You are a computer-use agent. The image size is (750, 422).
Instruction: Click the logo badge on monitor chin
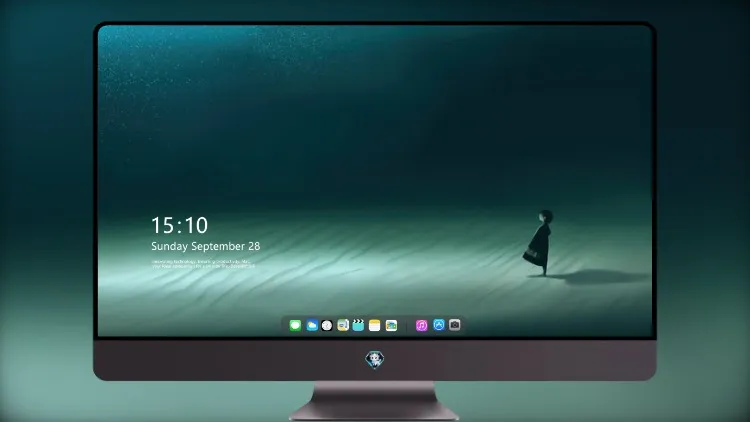click(375, 360)
